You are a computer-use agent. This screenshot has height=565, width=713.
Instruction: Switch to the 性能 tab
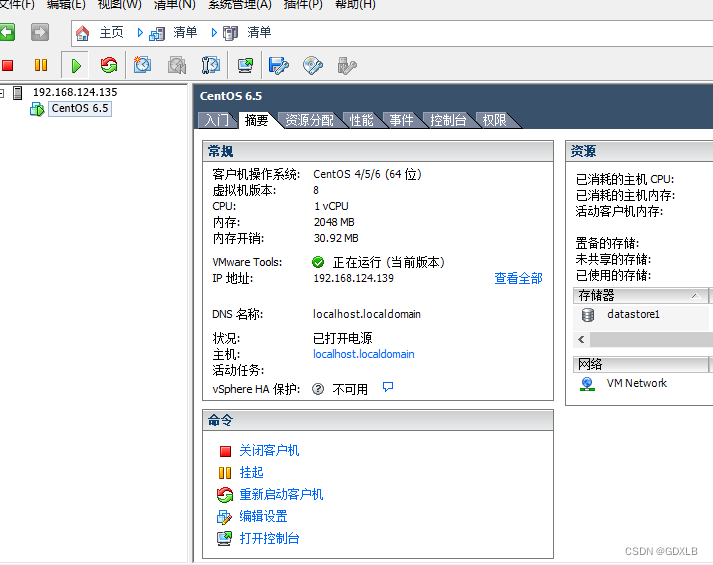point(362,120)
